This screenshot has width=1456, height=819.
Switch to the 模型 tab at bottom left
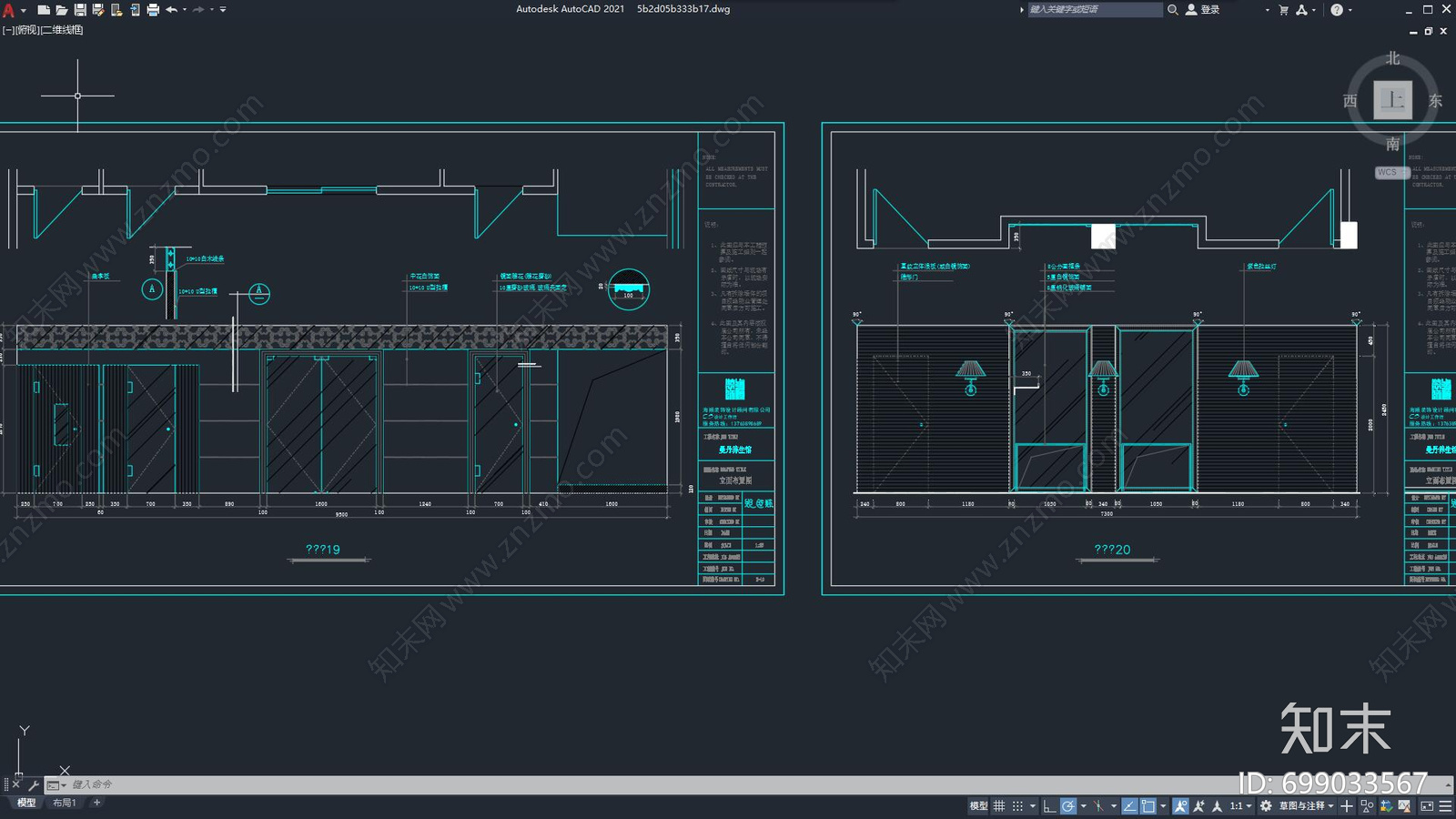tap(26, 803)
